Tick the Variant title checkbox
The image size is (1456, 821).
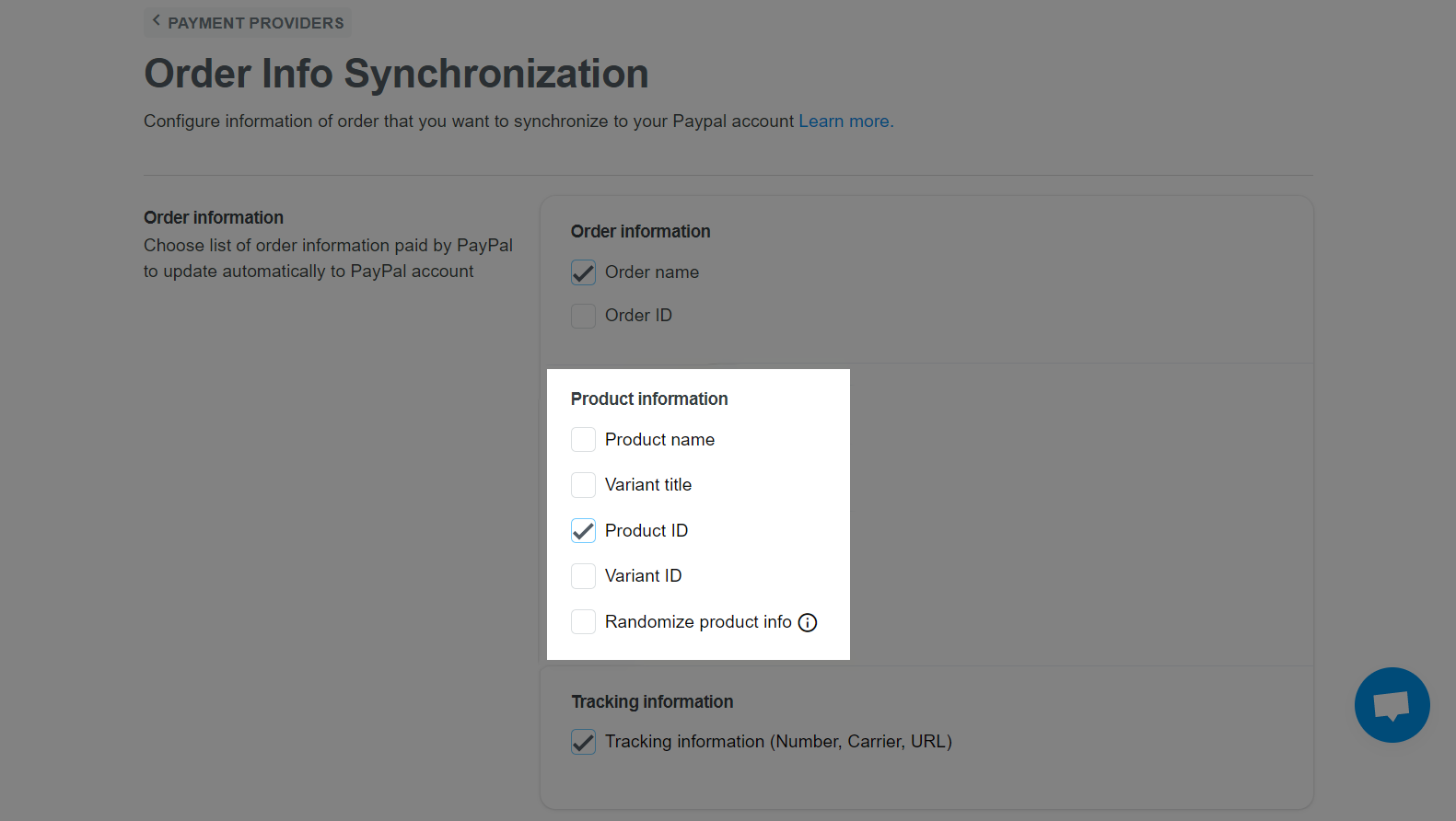coord(583,485)
